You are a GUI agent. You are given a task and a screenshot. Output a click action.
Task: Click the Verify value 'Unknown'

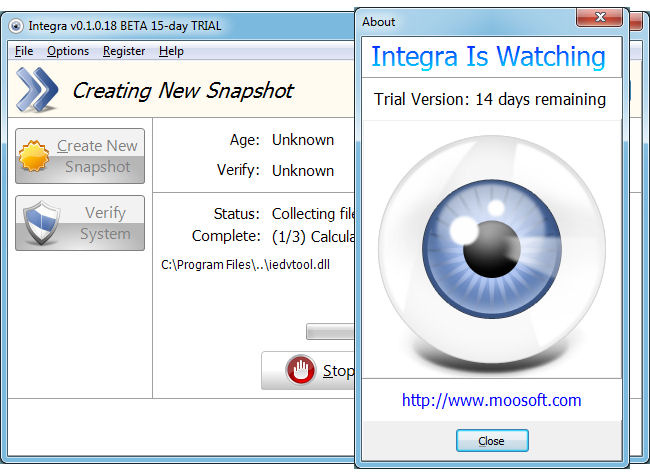pyautogui.click(x=303, y=170)
